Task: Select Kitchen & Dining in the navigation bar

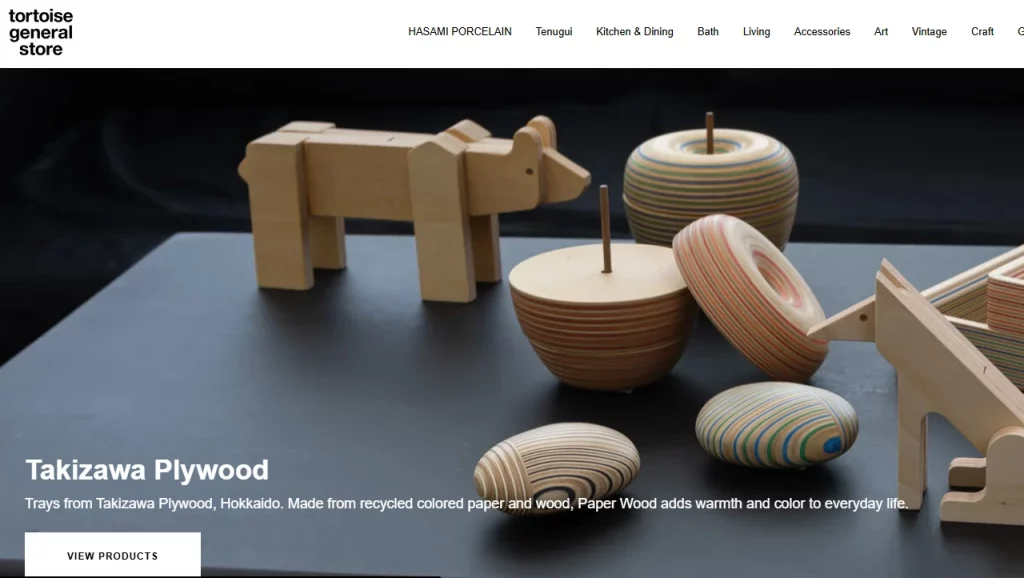Action: click(634, 31)
